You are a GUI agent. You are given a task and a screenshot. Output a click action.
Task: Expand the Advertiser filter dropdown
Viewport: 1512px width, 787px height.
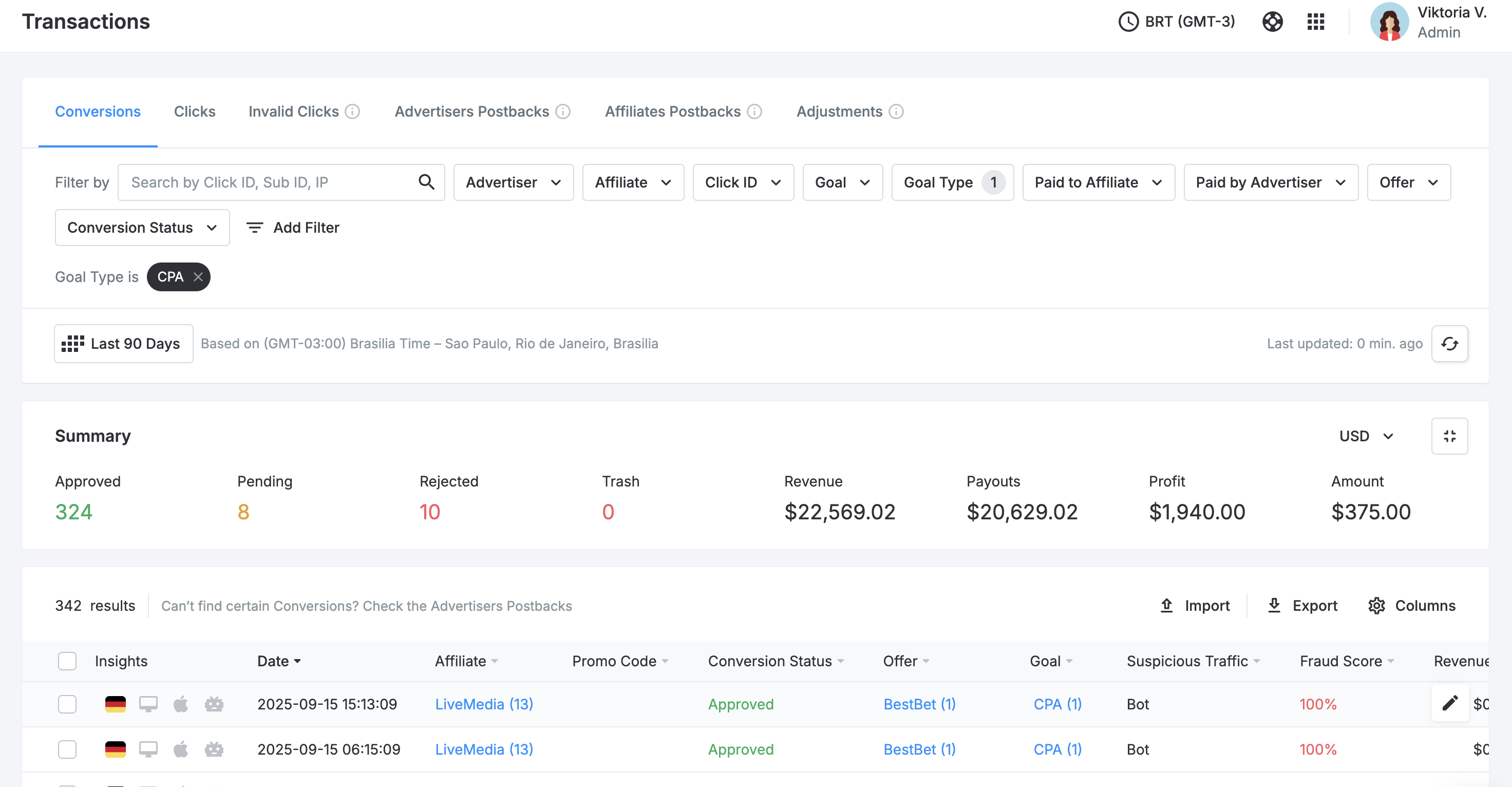tap(513, 183)
